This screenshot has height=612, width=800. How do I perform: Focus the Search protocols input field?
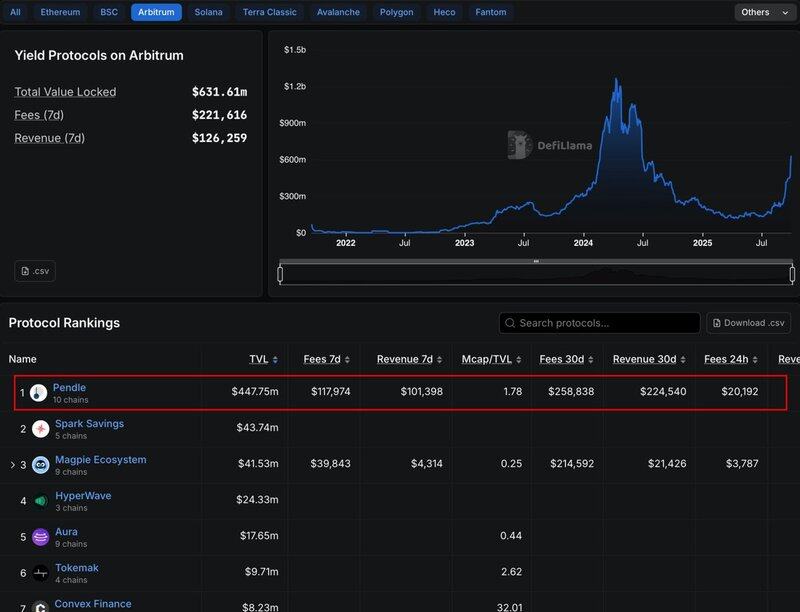599,323
